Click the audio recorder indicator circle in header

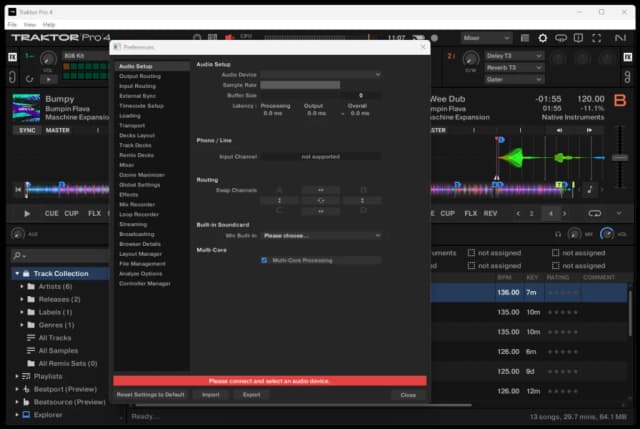[x=435, y=38]
